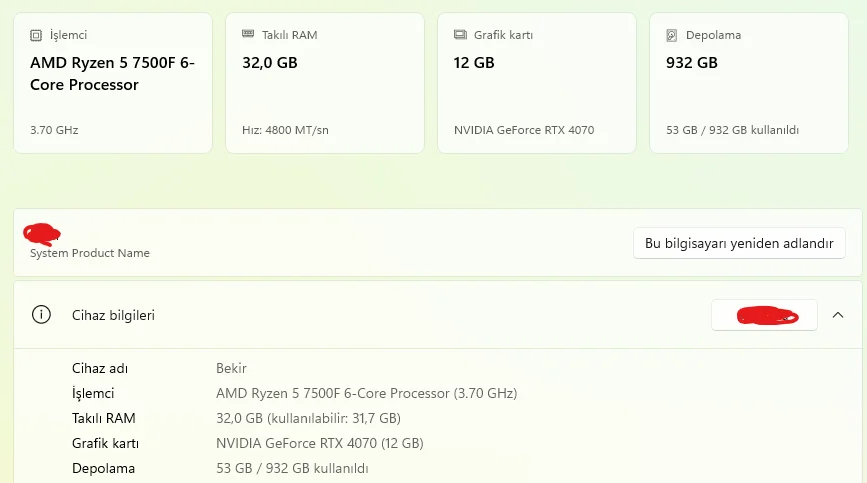This screenshot has height=483, width=867.
Task: Click the storage drive icon
Action: pos(671,35)
